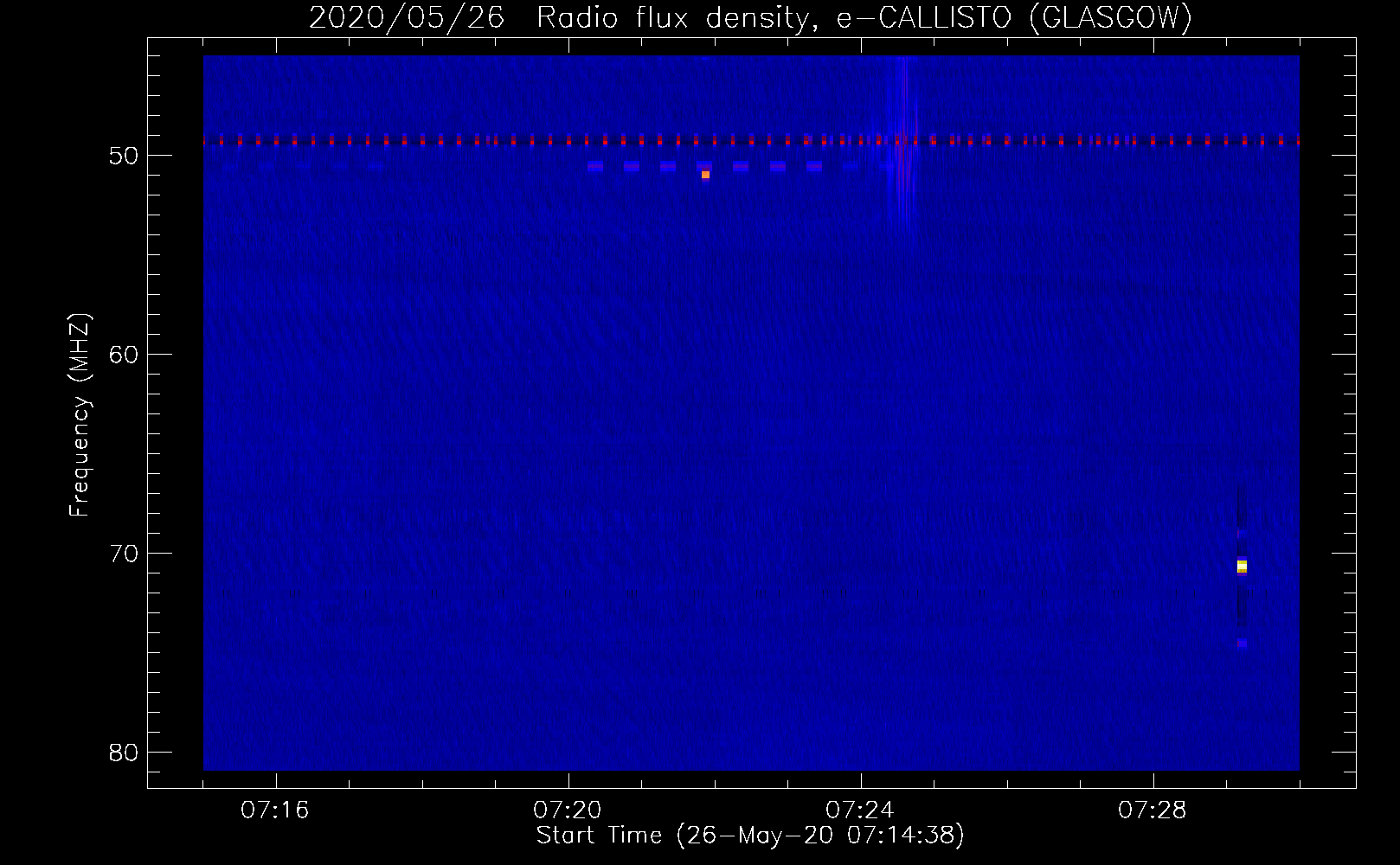Select the '07:20' time axis label
1400x865 pixels.
point(568,811)
